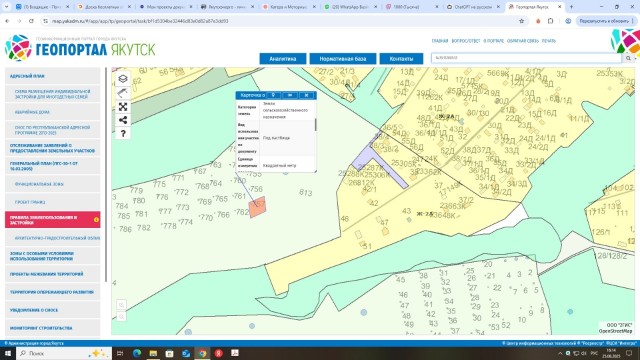
Task: Click the sidebar vertical scrollbar
Action: (106, 175)
